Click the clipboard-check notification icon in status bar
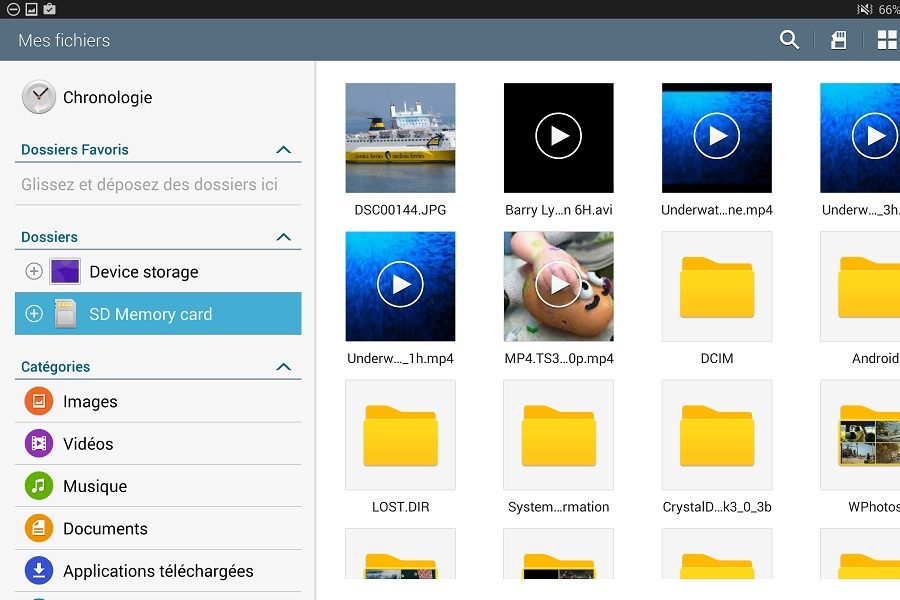This screenshot has height=600, width=900. tap(49, 9)
